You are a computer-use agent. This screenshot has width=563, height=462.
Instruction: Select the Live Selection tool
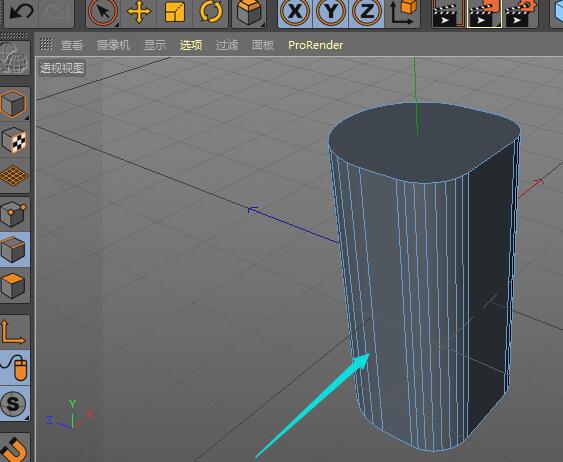pyautogui.click(x=103, y=12)
